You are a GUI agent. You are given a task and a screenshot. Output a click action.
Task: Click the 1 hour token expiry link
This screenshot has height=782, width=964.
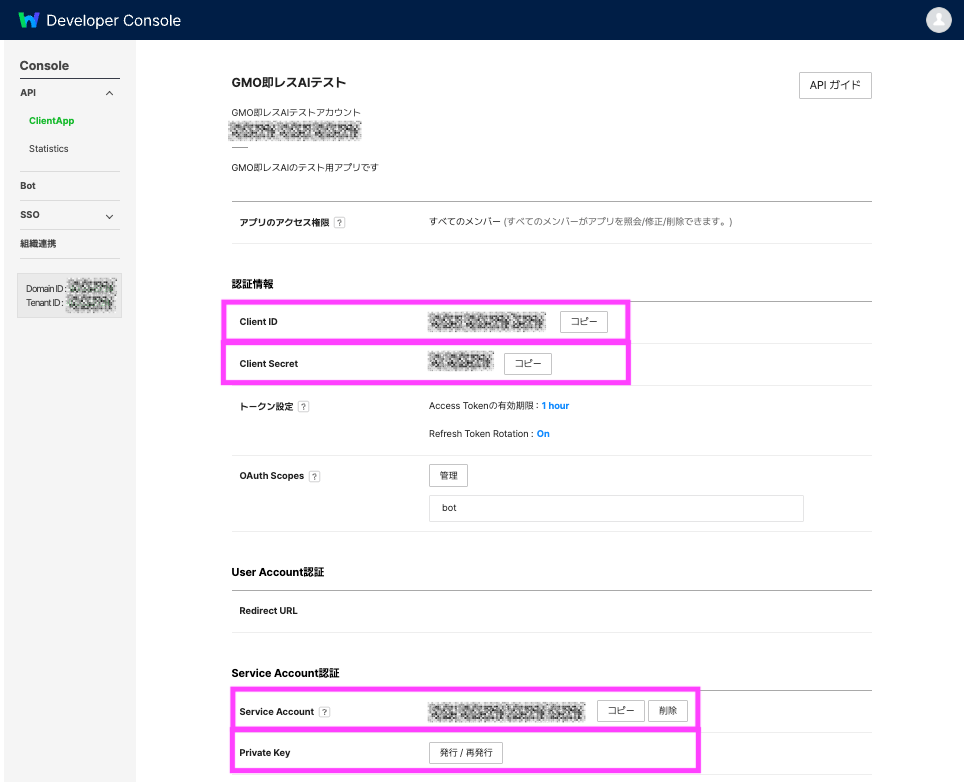tap(555, 406)
